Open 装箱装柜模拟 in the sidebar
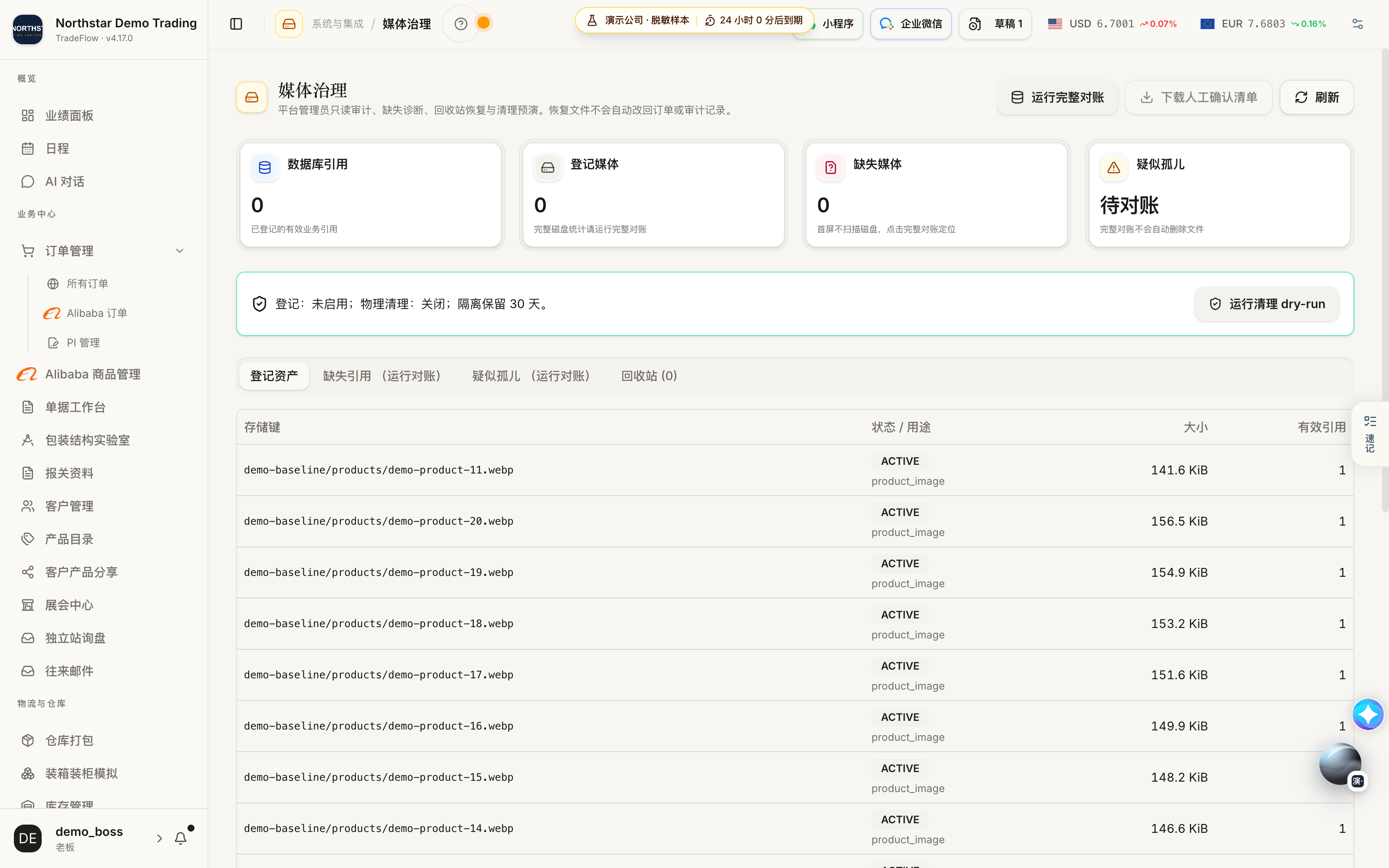 click(103, 773)
